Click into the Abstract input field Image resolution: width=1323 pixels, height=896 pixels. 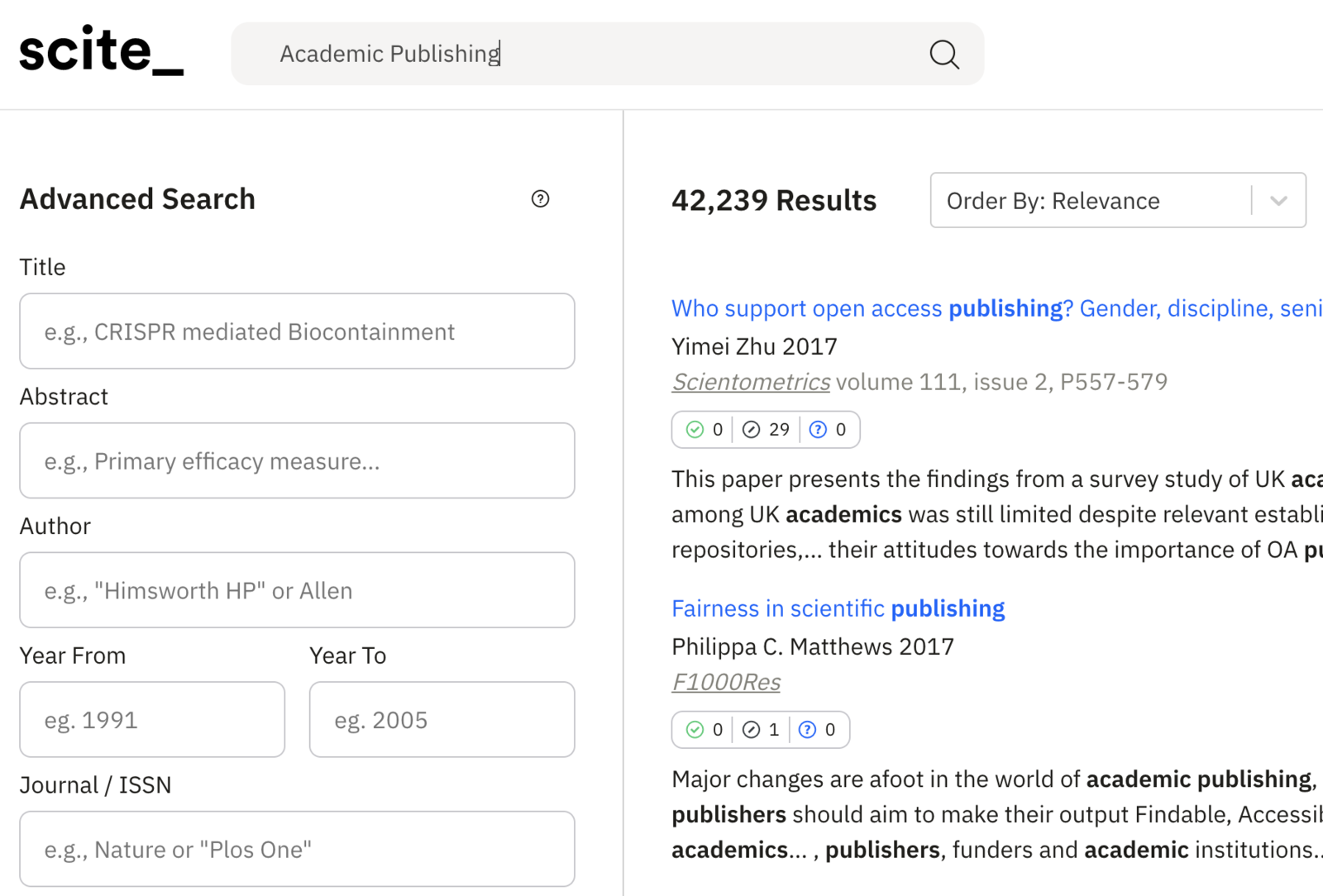point(297,461)
